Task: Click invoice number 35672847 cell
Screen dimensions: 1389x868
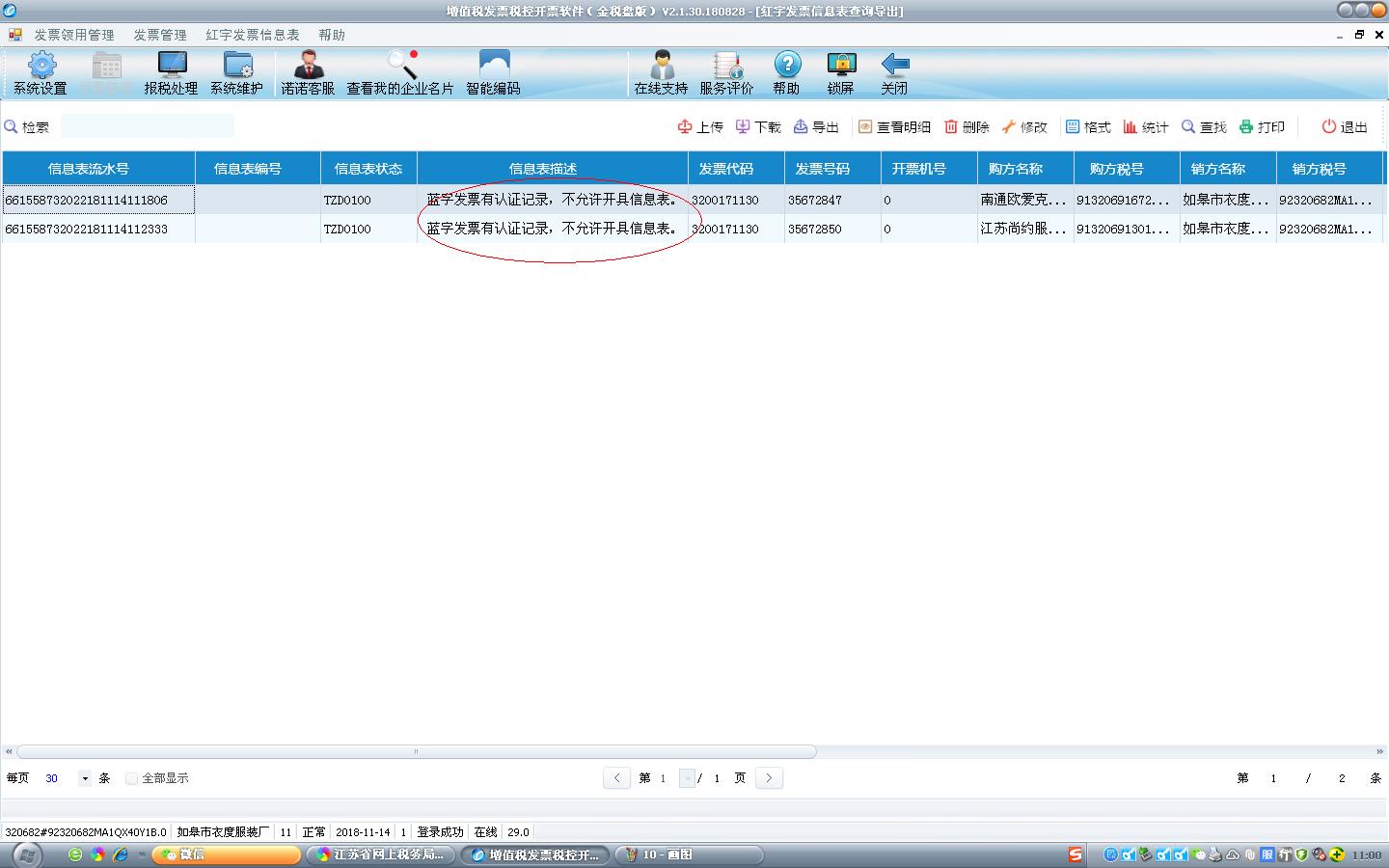Action: [x=832, y=200]
